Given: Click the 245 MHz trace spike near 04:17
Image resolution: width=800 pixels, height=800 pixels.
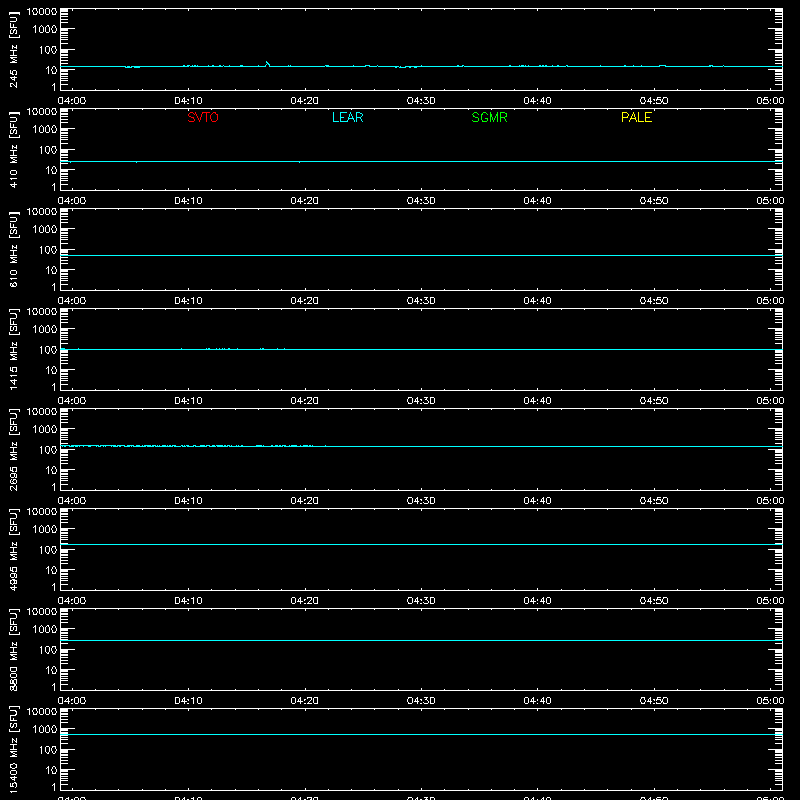Looking at the screenshot, I should click(267, 63).
